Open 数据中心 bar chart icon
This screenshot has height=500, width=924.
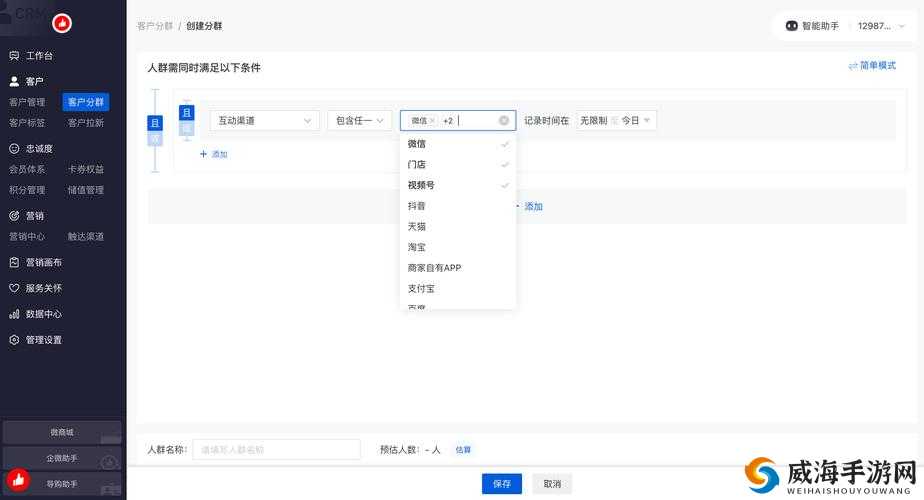(14, 314)
